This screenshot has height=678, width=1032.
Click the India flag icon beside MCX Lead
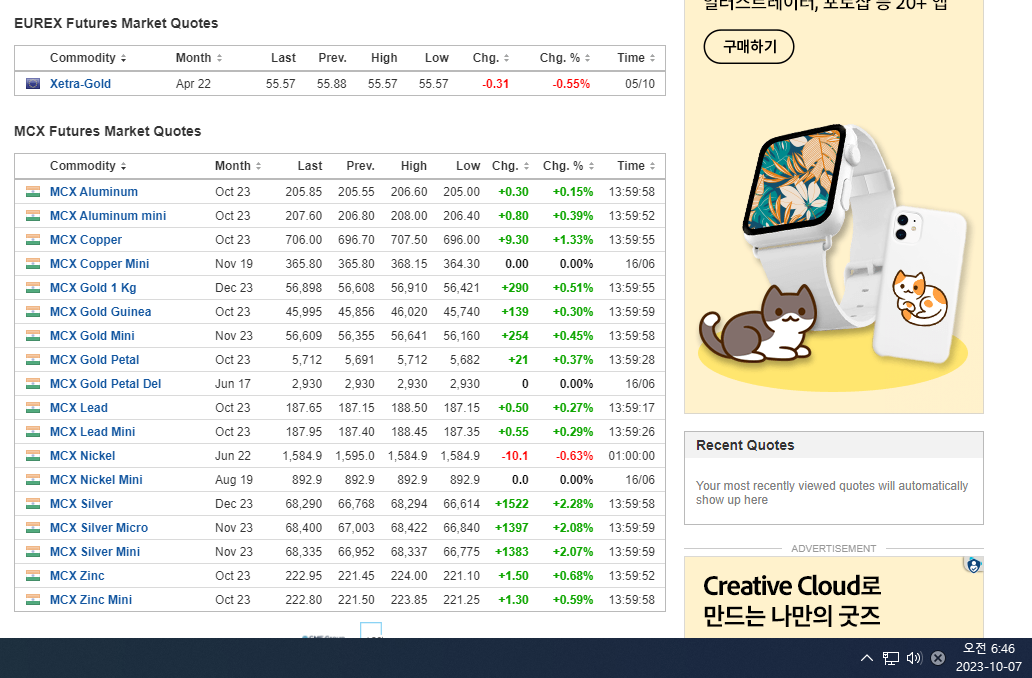[x=33, y=408]
